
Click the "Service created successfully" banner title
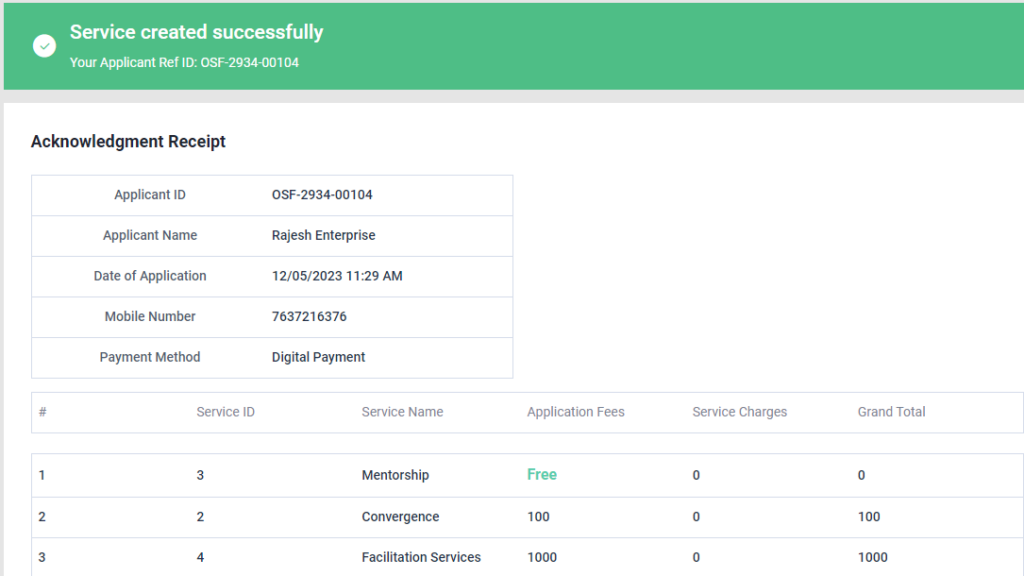coord(196,32)
